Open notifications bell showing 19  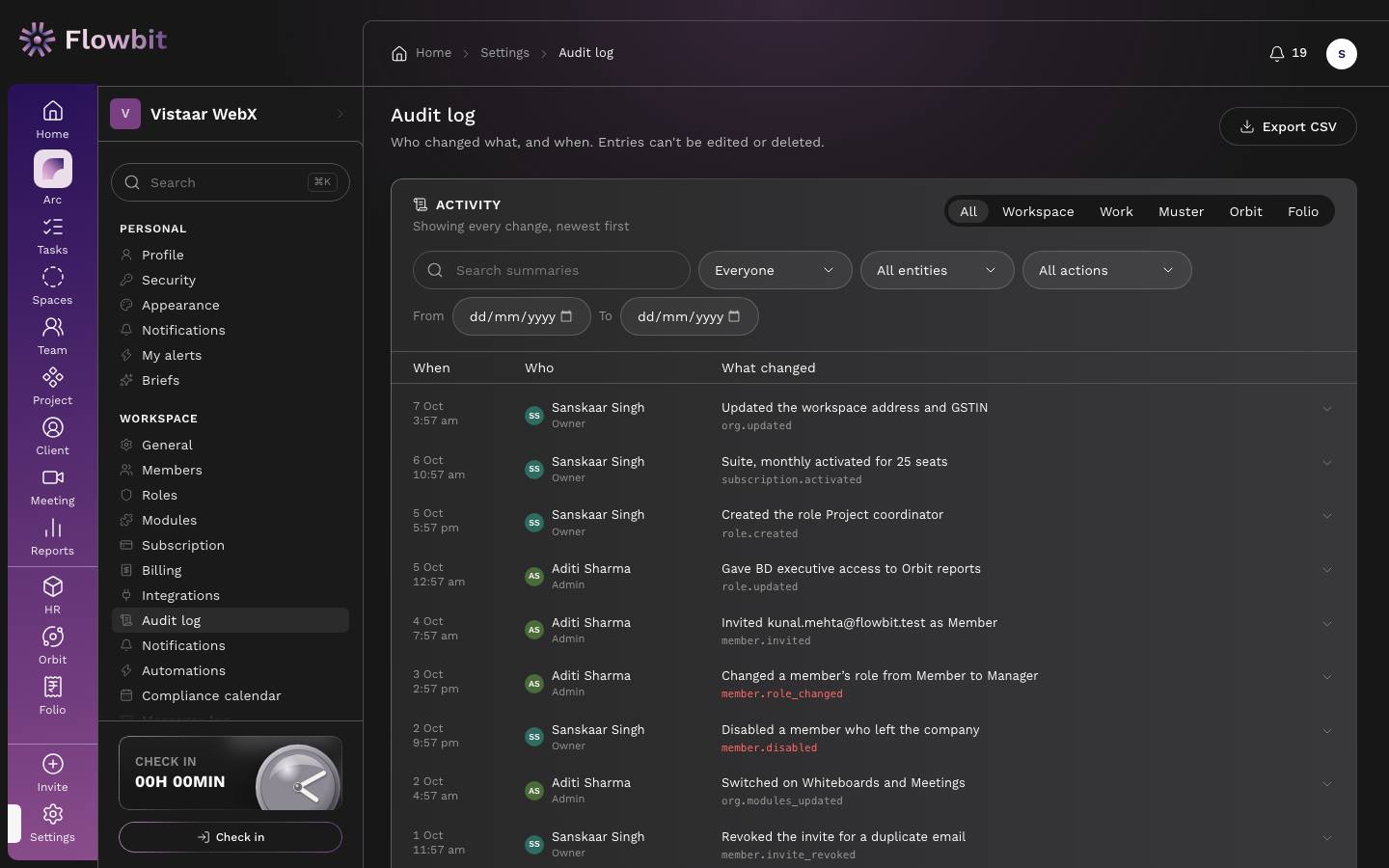point(1288,53)
